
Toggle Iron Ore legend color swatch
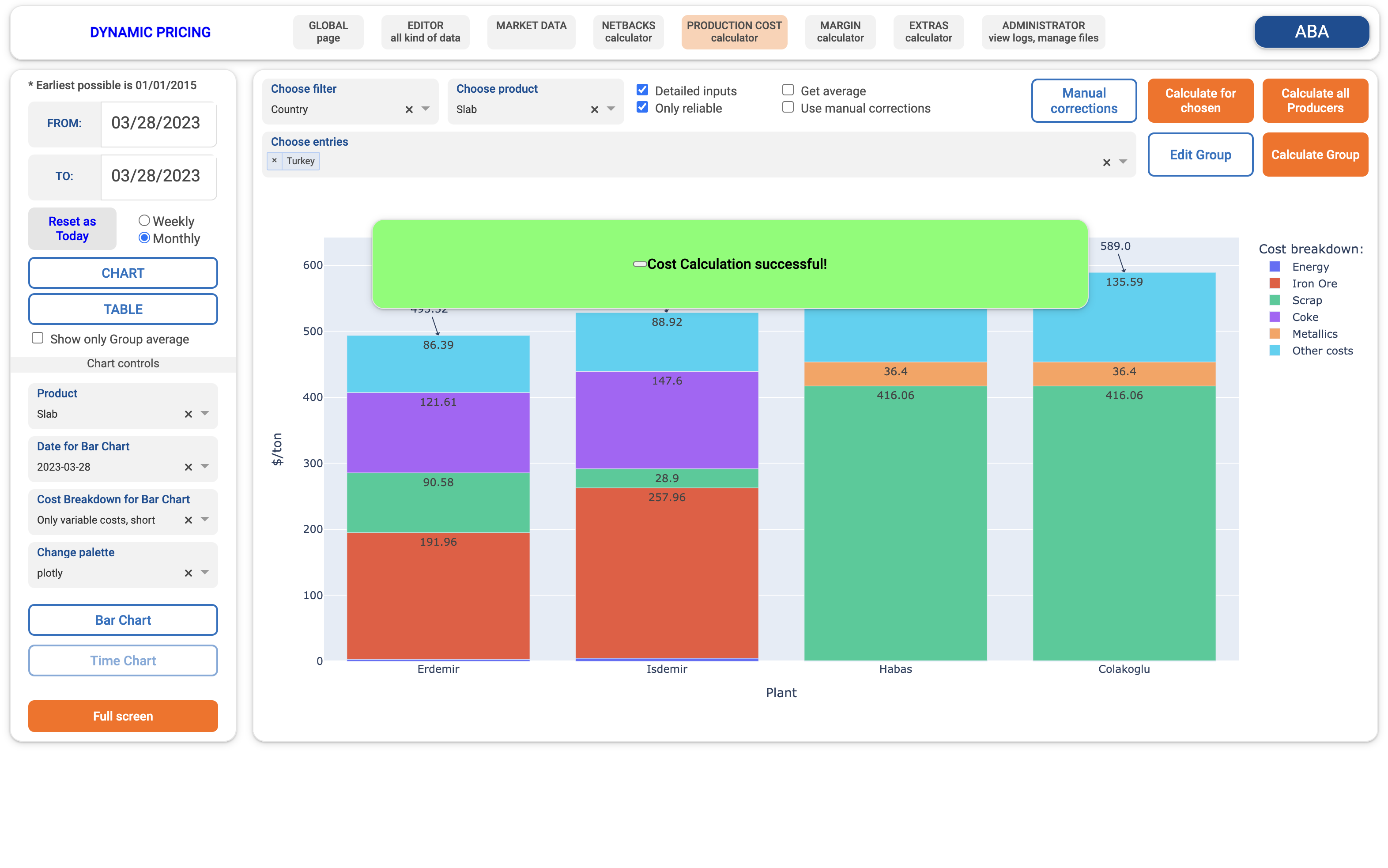1275,283
